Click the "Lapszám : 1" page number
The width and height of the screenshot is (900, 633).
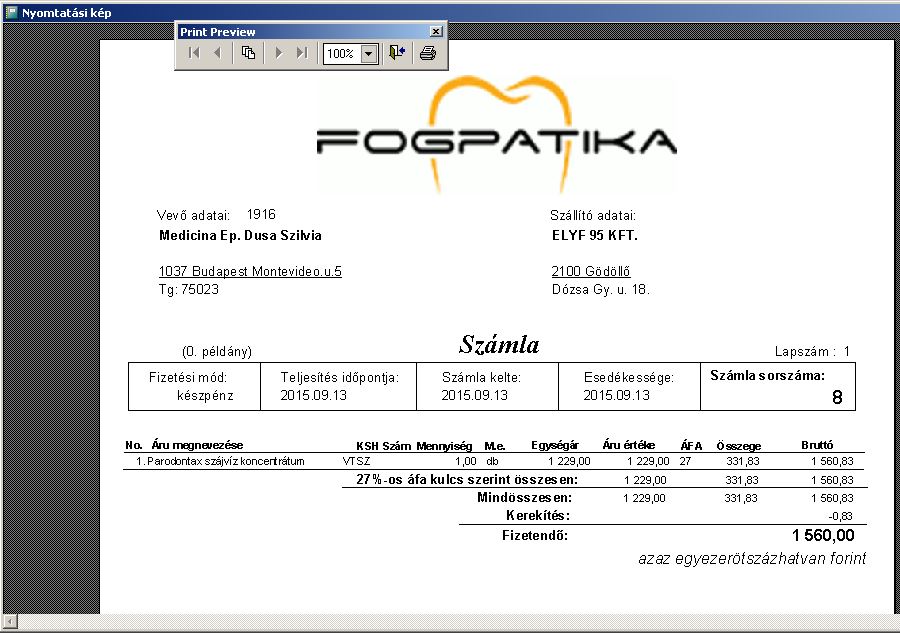[812, 351]
